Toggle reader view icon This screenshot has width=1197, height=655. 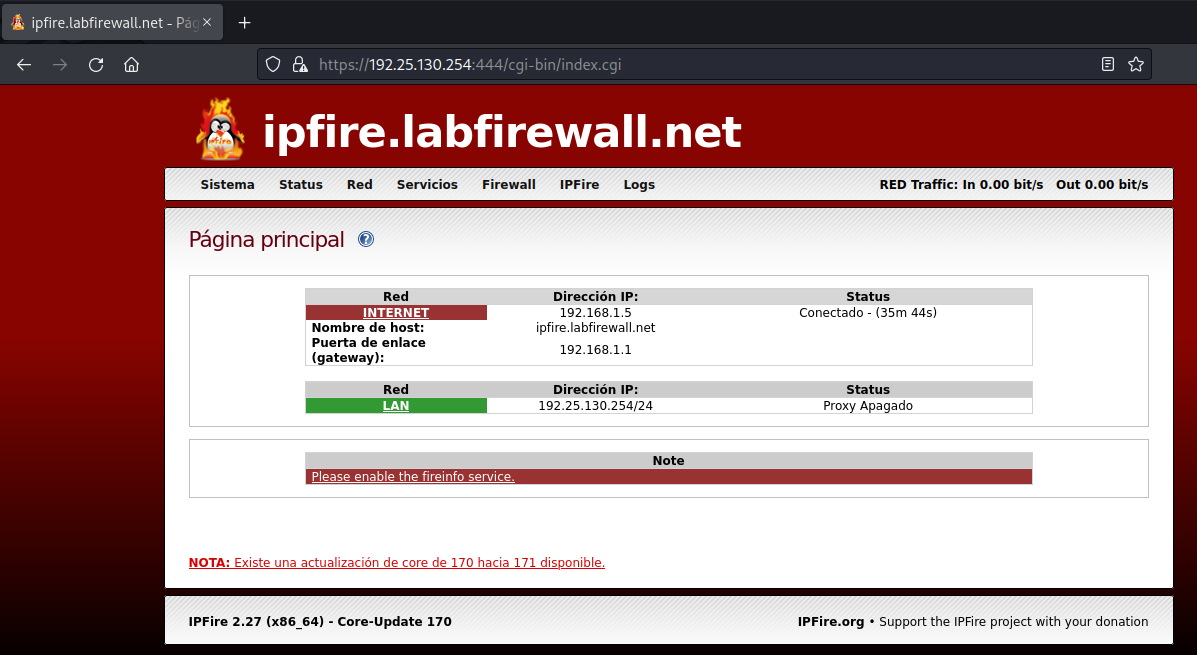(x=1108, y=65)
